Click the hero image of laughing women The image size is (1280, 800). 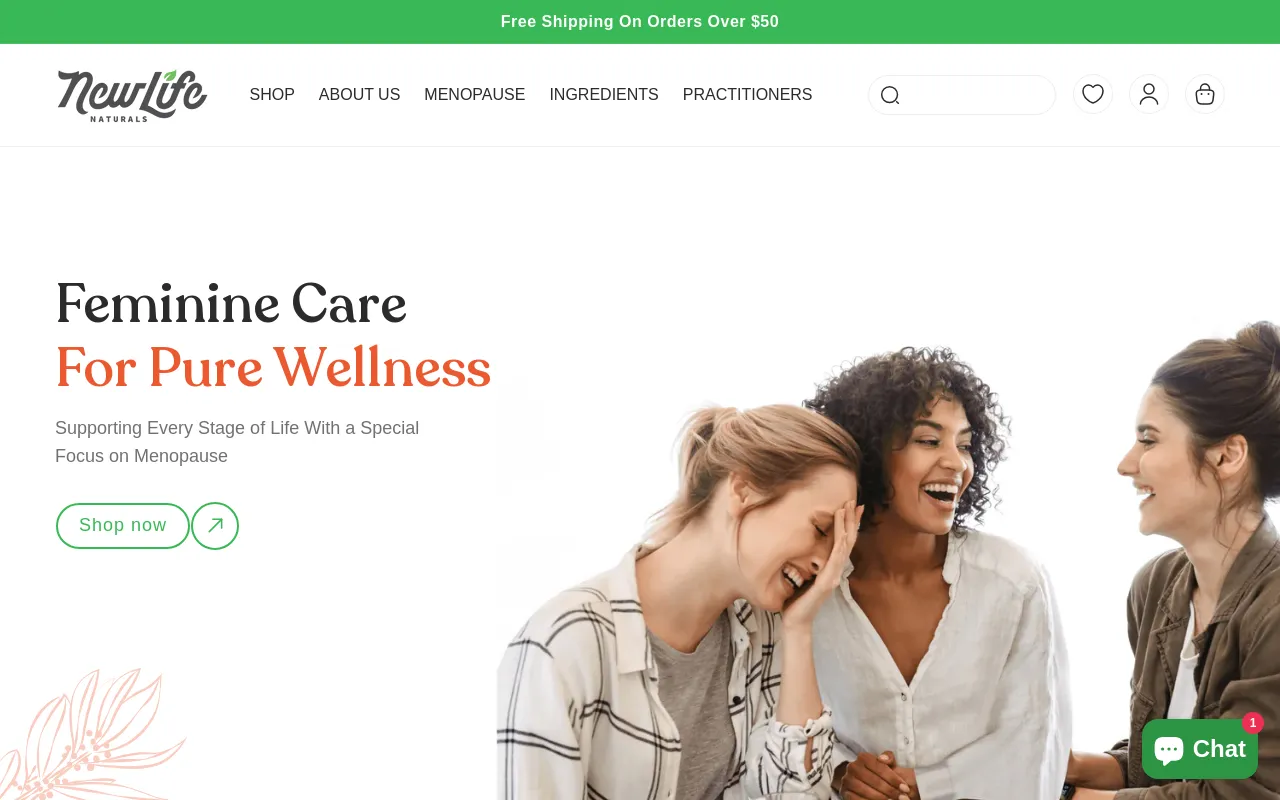pos(888,560)
